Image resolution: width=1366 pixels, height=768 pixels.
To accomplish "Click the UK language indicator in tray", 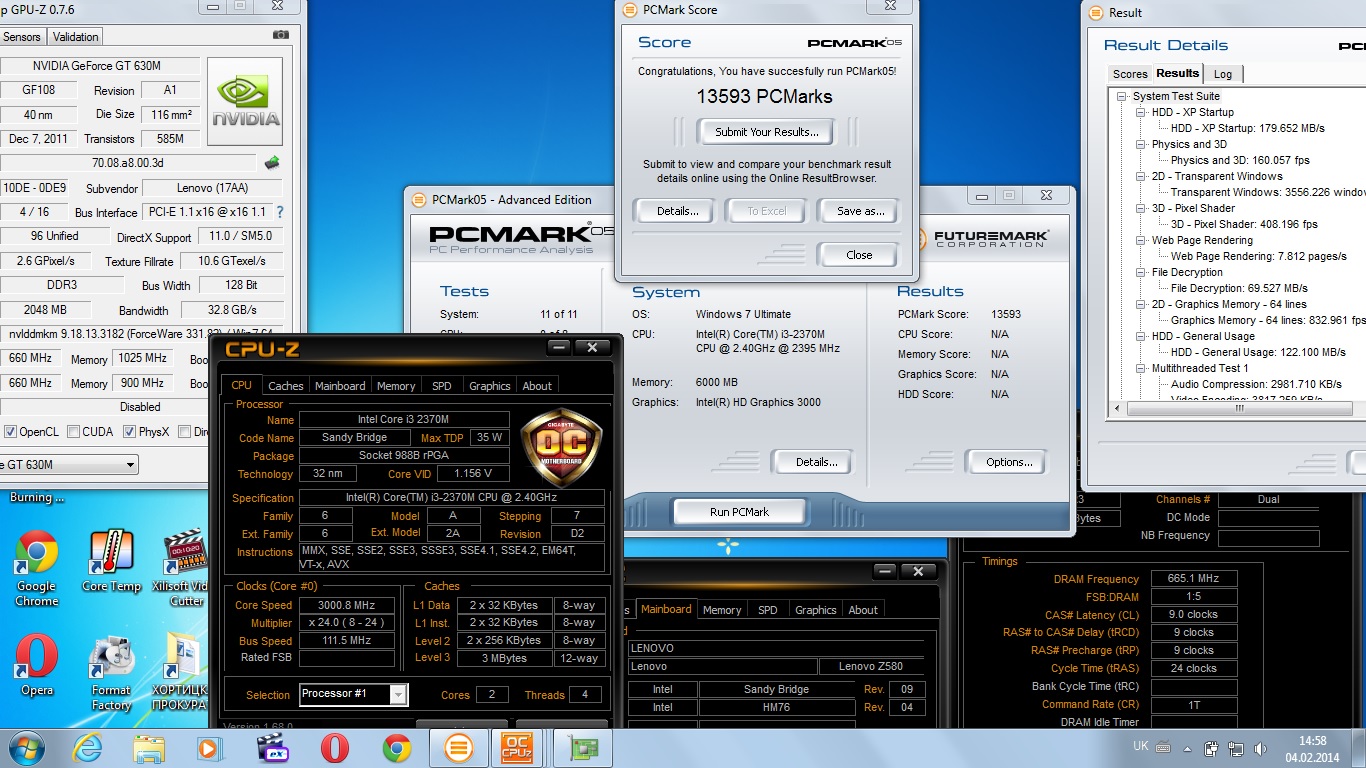I will 1141,746.
